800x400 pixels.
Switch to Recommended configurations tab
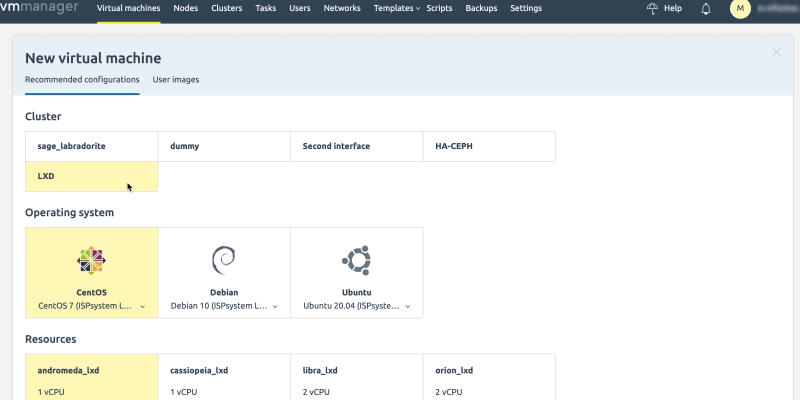(82, 80)
